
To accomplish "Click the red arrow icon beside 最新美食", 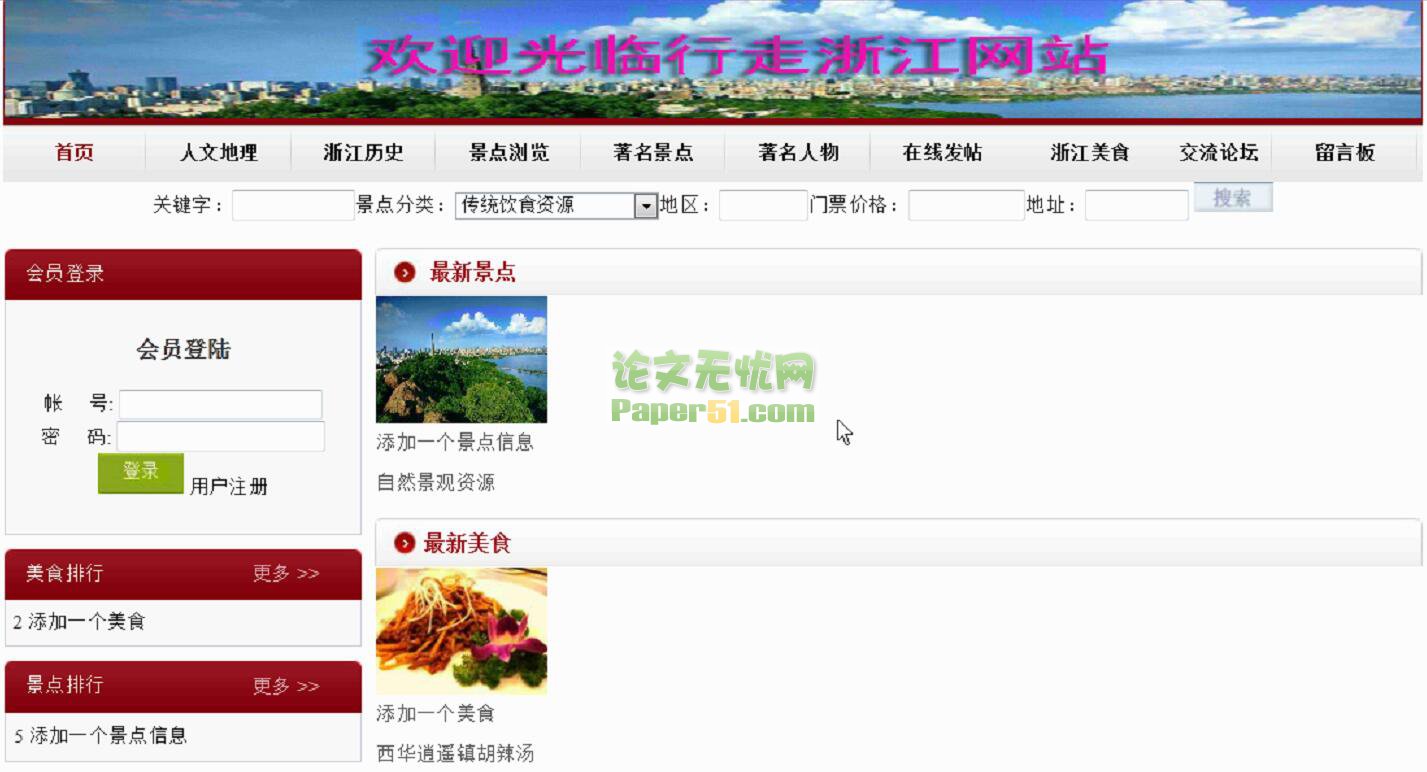I will pyautogui.click(x=404, y=543).
